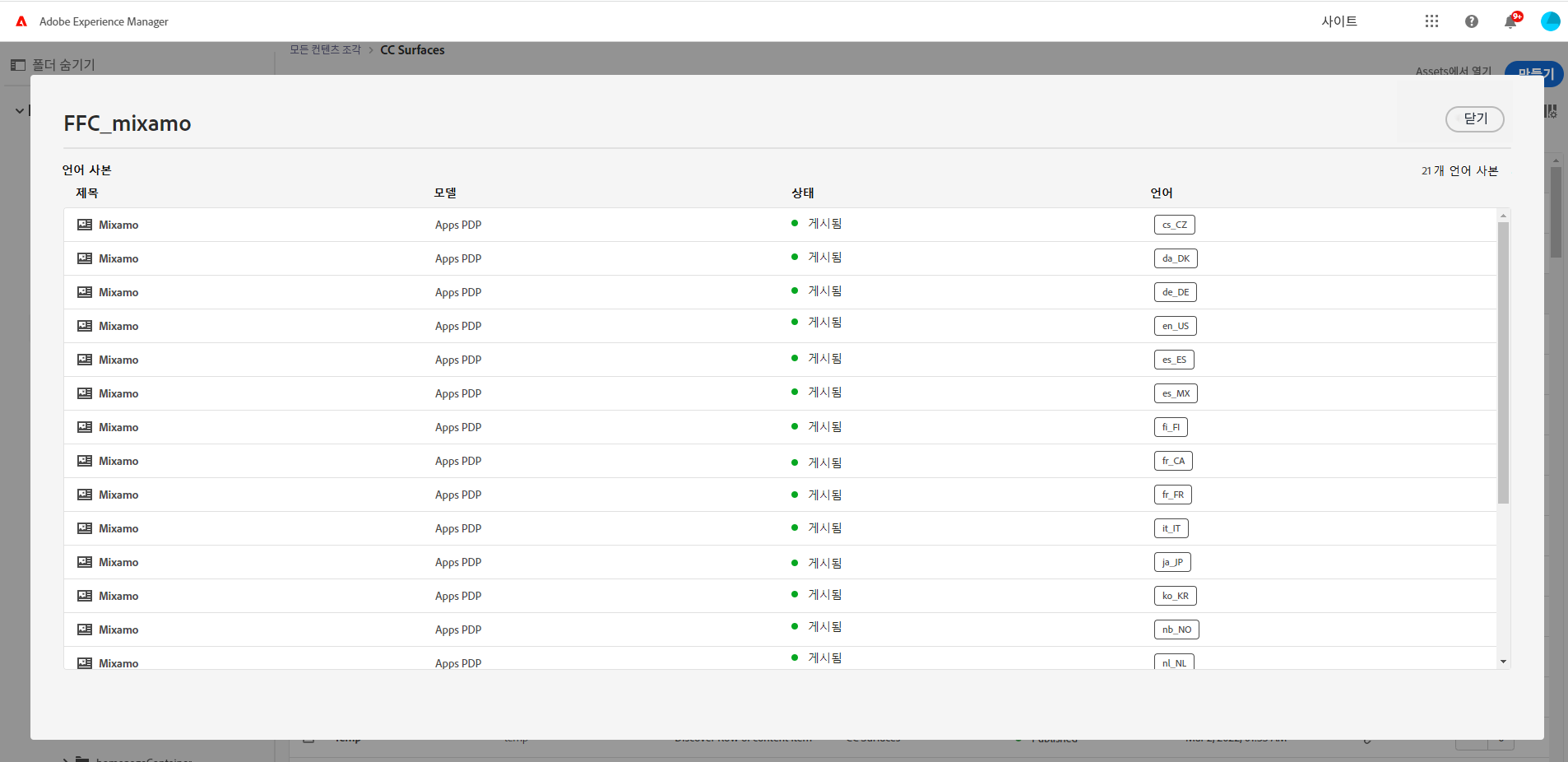Select the fragment icon in the it_IT row

pyautogui.click(x=85, y=528)
